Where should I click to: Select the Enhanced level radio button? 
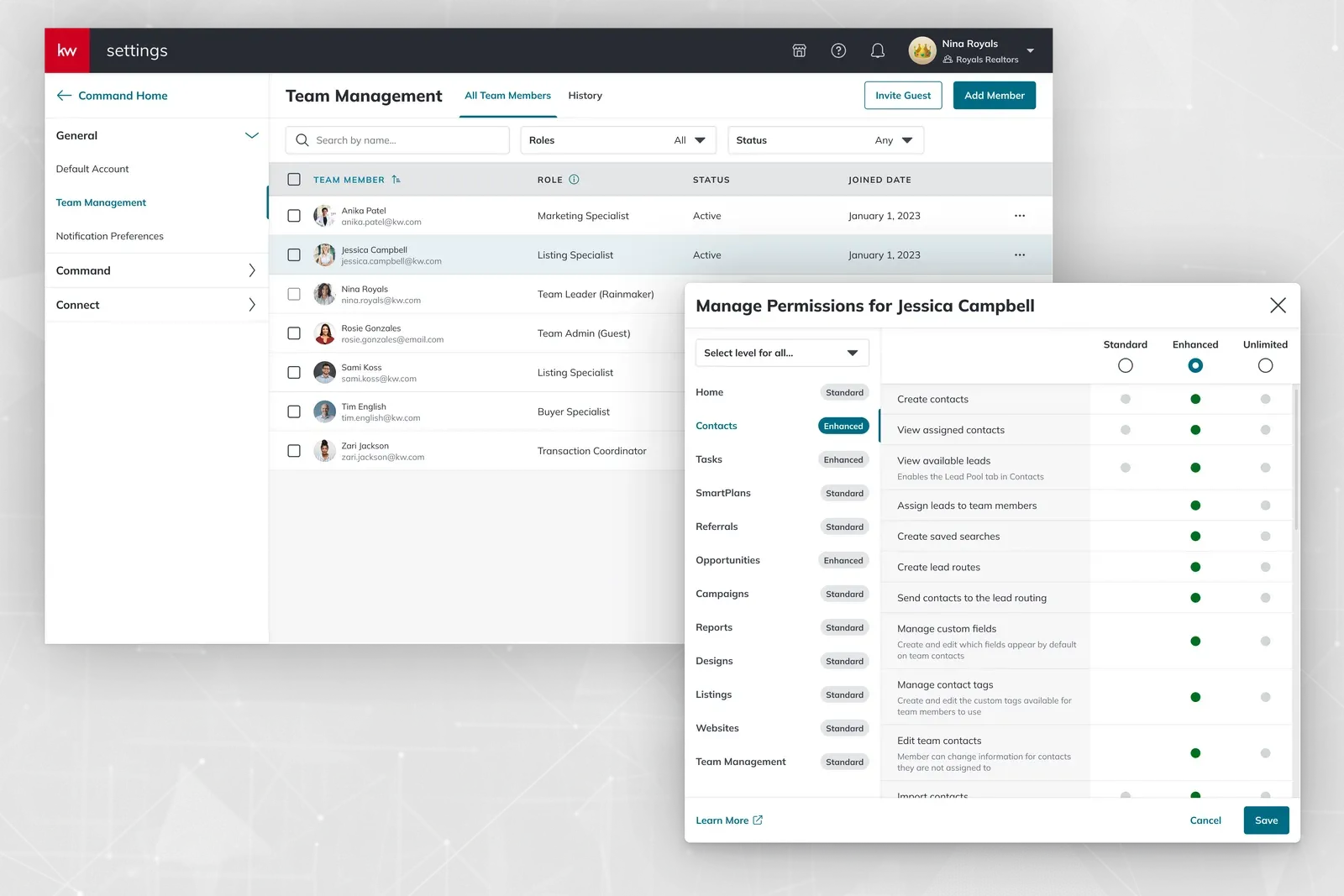[1195, 365]
